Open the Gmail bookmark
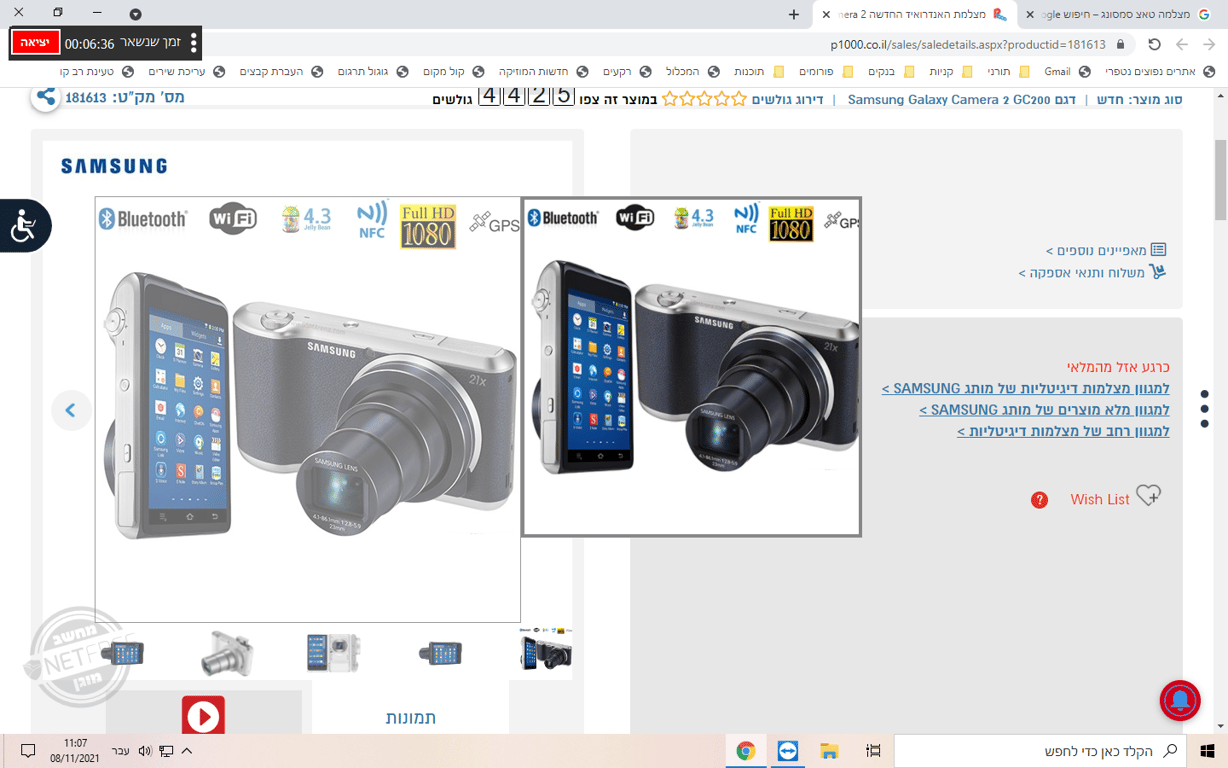This screenshot has width=1228, height=768. 1066,71
